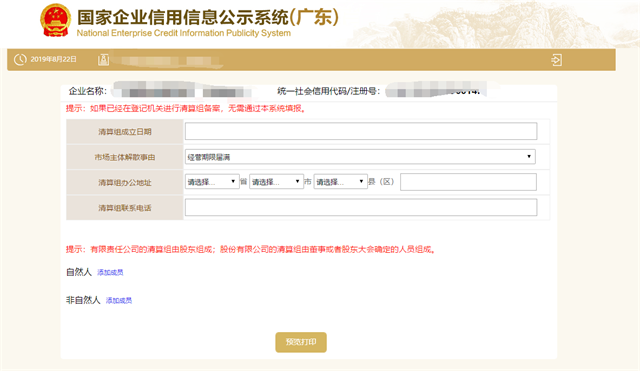The width and height of the screenshot is (640, 371).
Task: Click the red hint about 清算组备案
Action: (x=186, y=109)
